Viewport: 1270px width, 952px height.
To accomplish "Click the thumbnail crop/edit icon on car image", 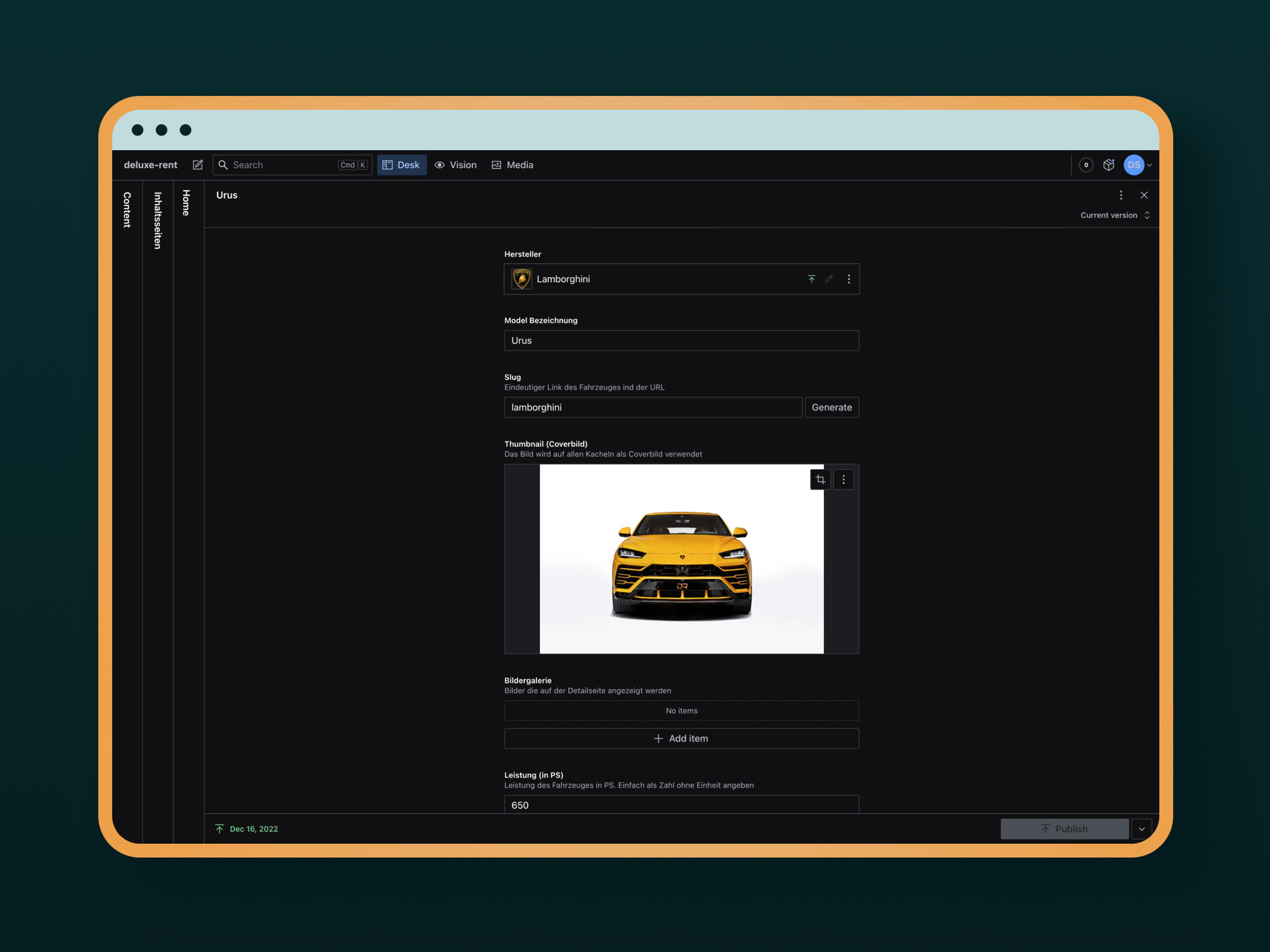I will 820,479.
